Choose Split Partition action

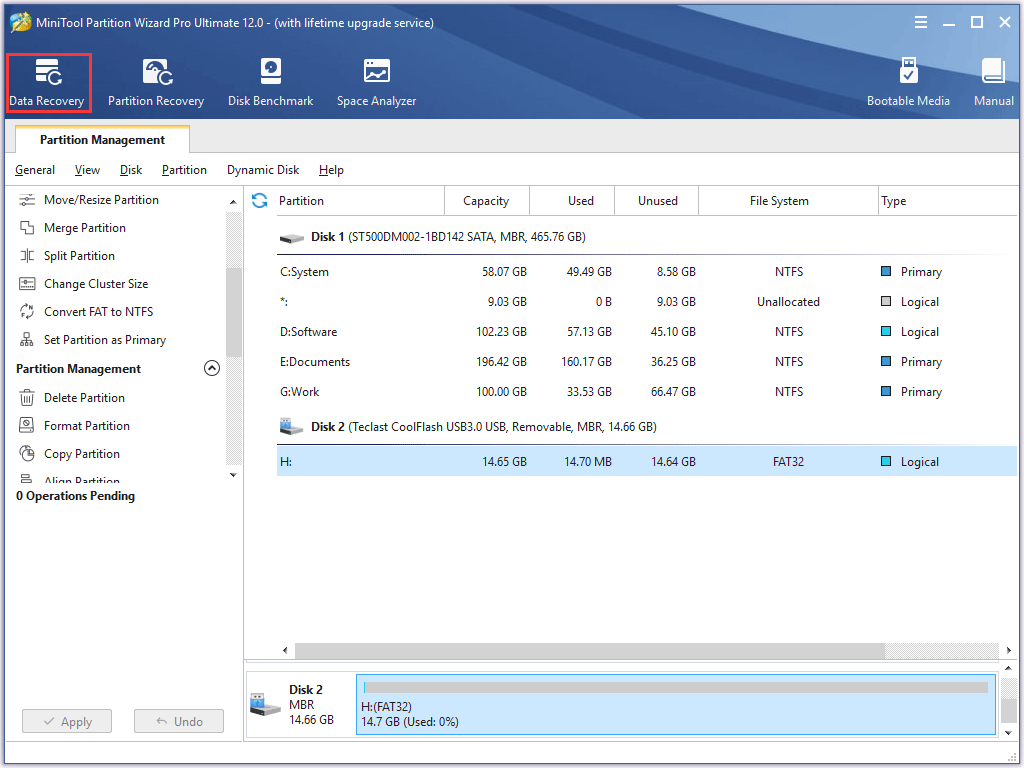click(x=79, y=256)
